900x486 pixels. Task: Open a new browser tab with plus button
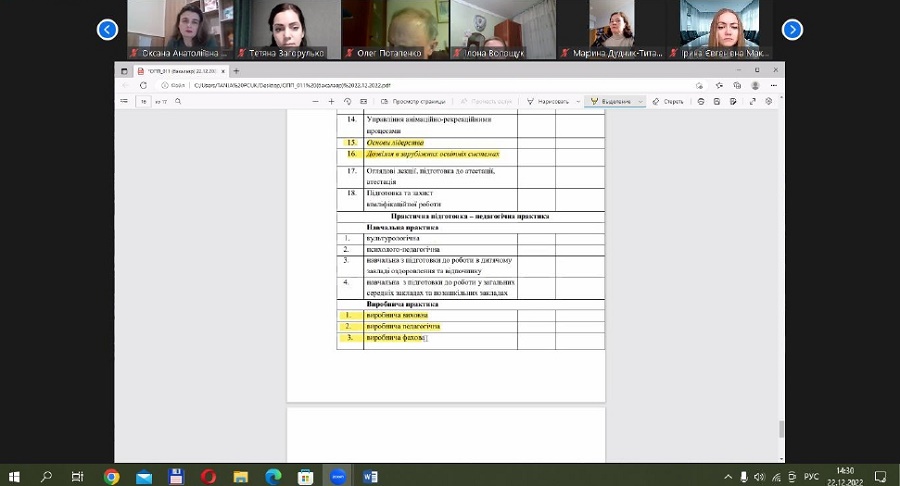(x=236, y=72)
